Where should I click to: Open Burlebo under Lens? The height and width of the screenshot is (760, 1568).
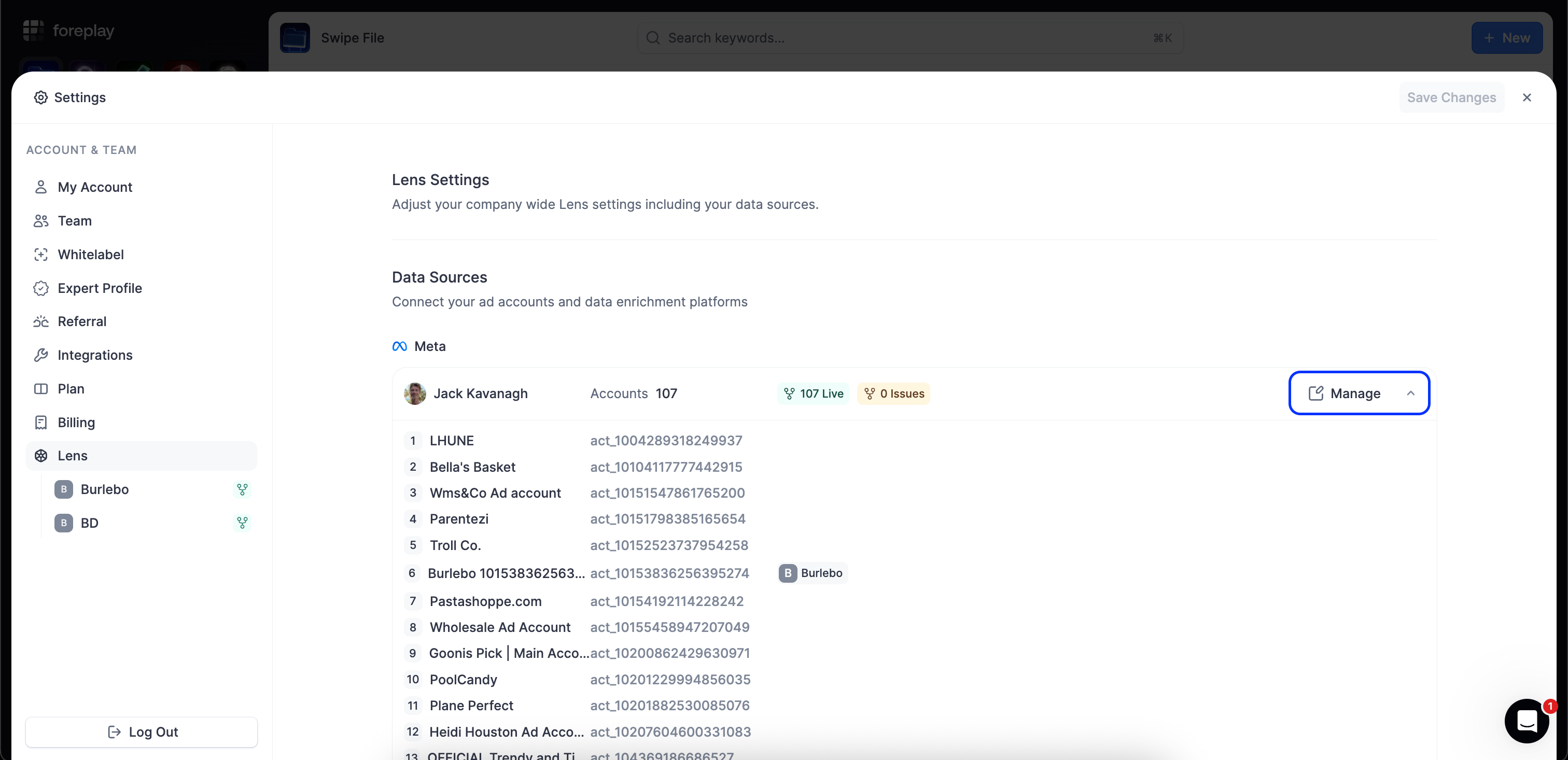104,489
